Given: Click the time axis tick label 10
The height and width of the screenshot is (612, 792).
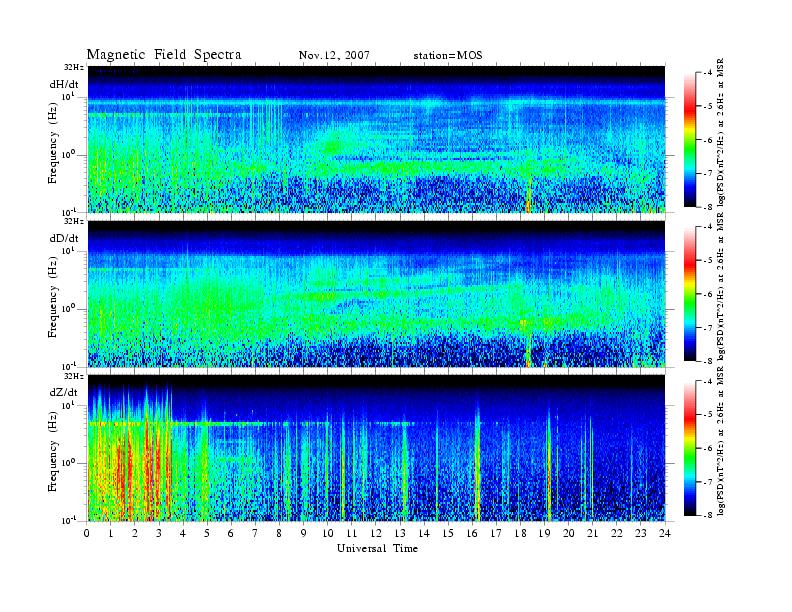Looking at the screenshot, I should 328,533.
